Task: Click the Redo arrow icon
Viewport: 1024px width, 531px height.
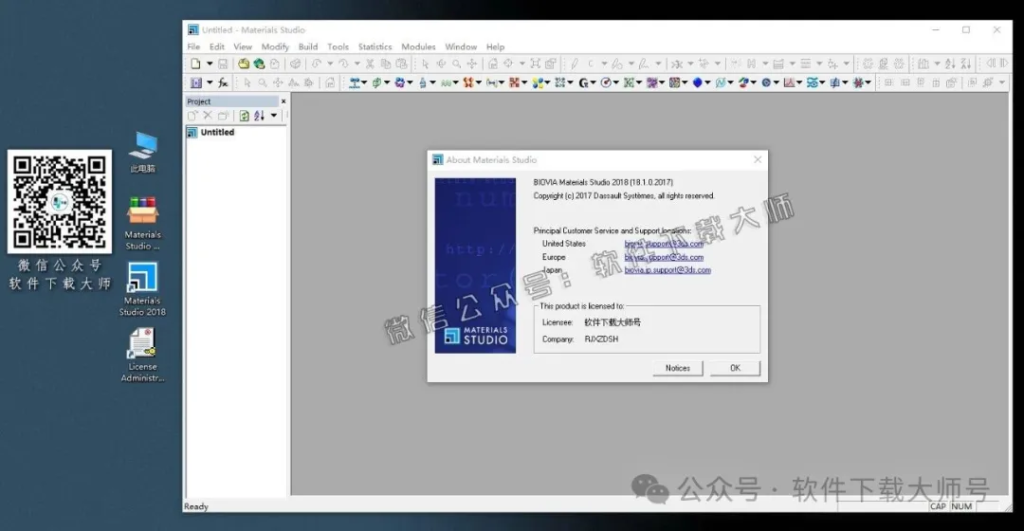Action: coord(344,64)
